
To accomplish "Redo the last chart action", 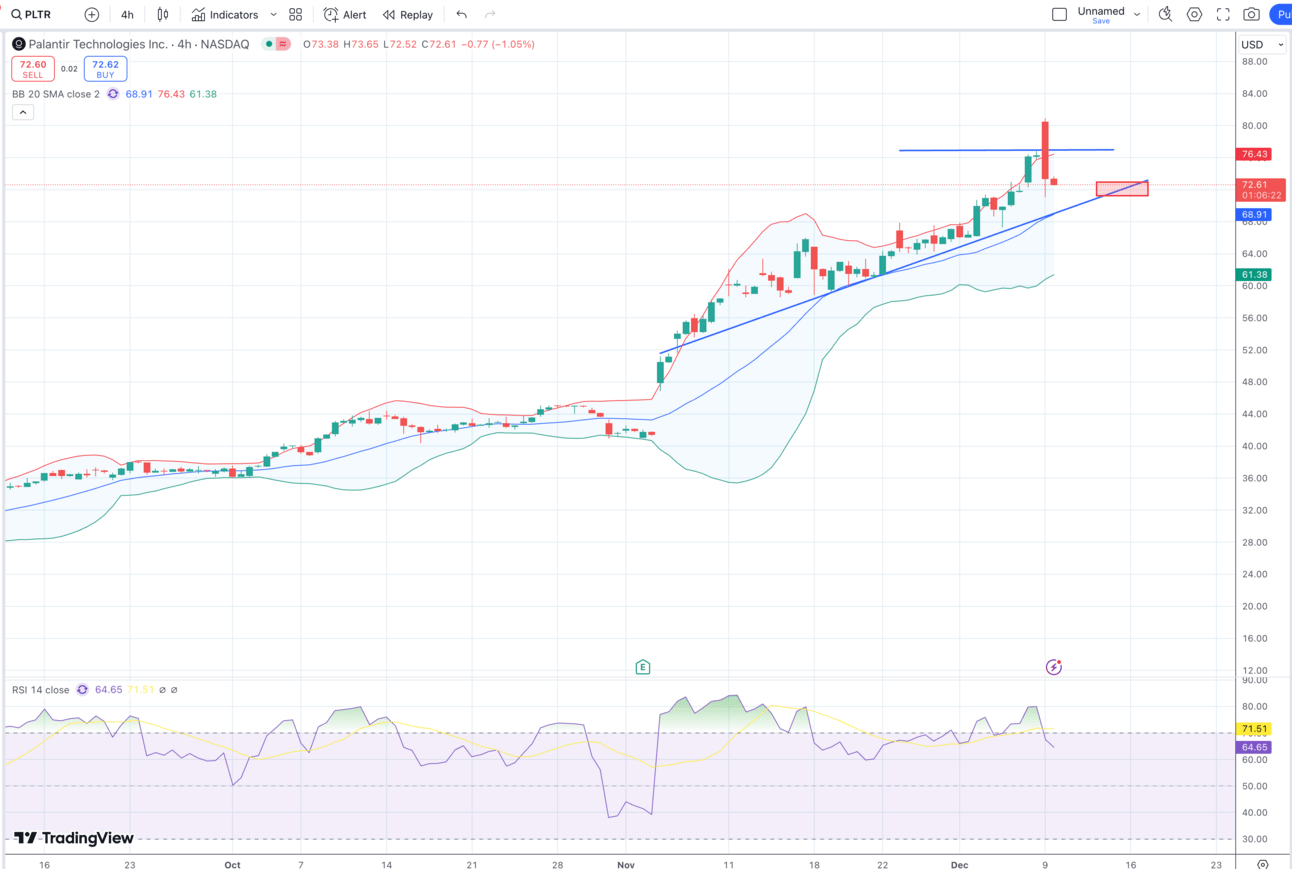I will click(490, 15).
